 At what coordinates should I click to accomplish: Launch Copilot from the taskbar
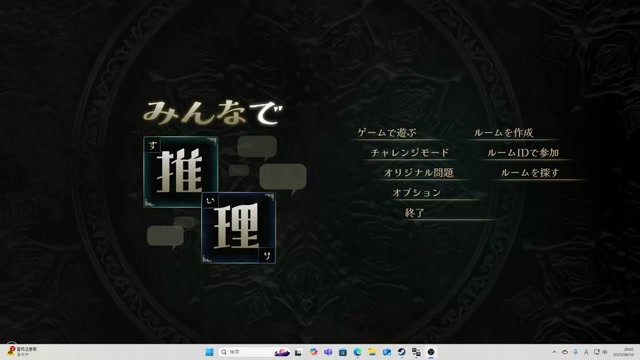point(313,352)
